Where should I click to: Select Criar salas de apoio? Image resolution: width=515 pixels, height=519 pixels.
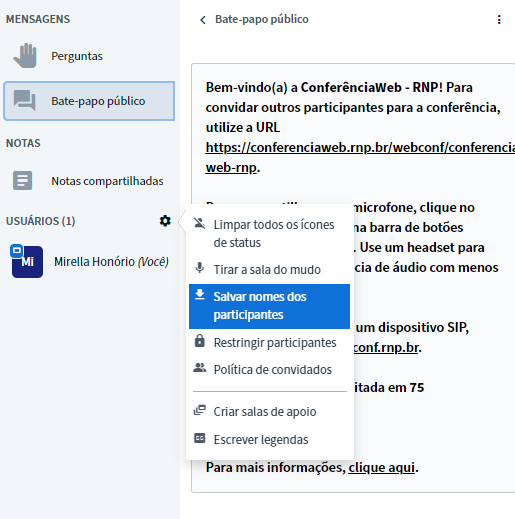tap(269, 412)
